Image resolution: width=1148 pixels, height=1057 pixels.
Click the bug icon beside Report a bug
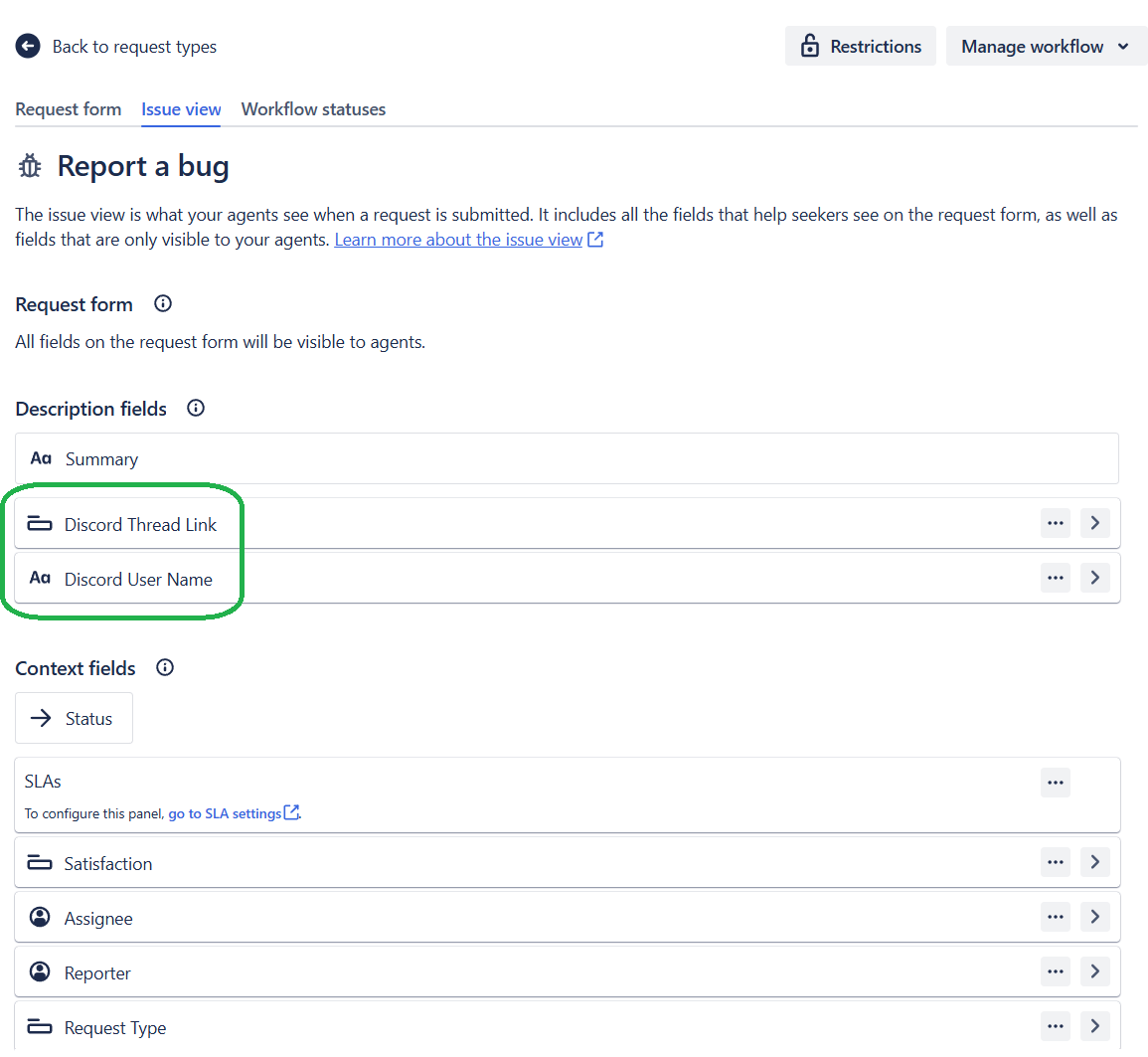(29, 165)
